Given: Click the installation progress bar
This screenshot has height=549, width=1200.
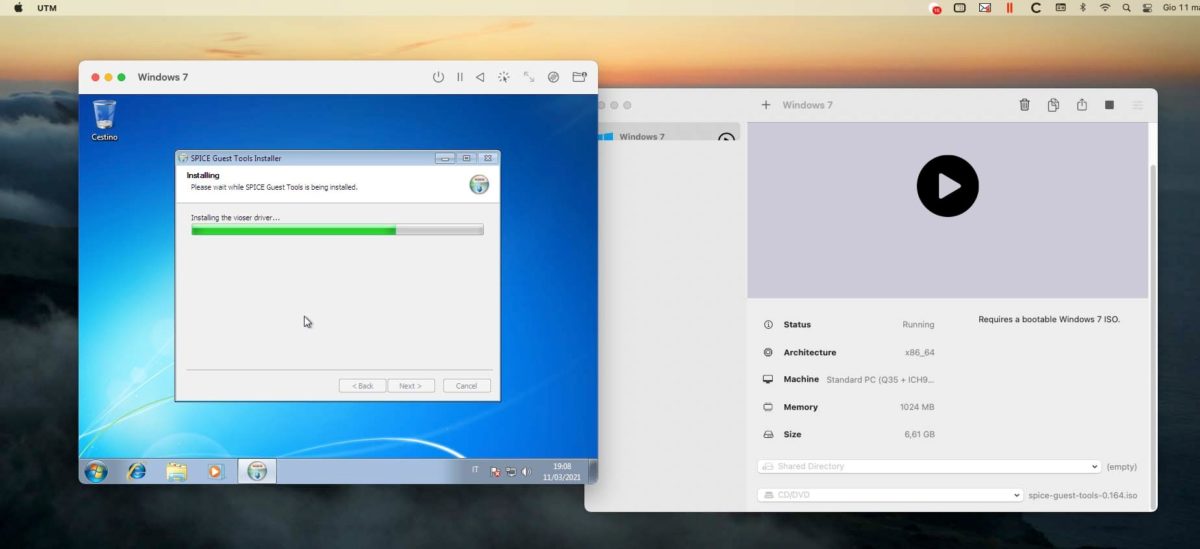Looking at the screenshot, I should pos(337,230).
